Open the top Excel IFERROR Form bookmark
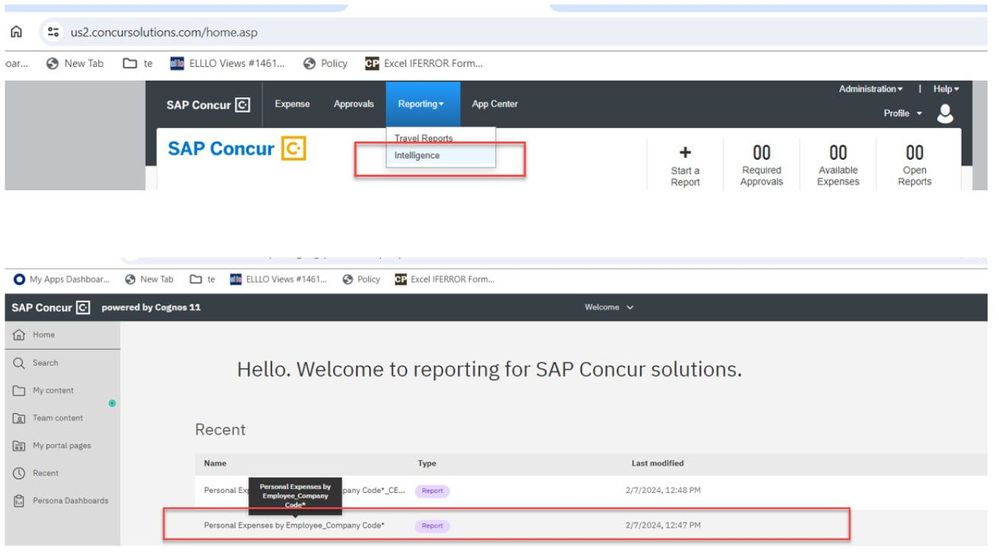The width and height of the screenshot is (999, 556). pyautogui.click(x=424, y=63)
